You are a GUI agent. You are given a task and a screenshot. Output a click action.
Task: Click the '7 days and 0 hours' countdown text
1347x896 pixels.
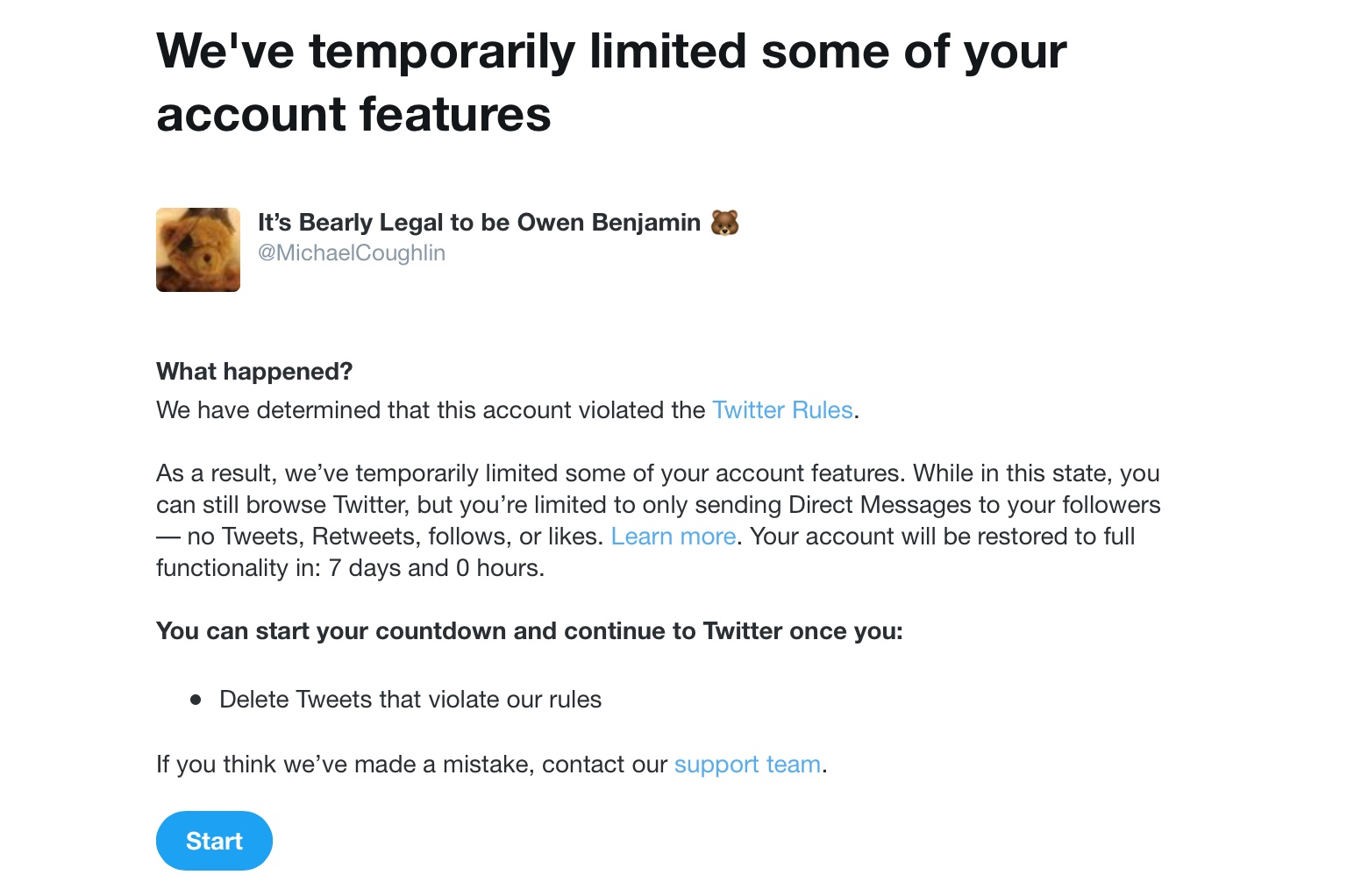click(x=436, y=568)
